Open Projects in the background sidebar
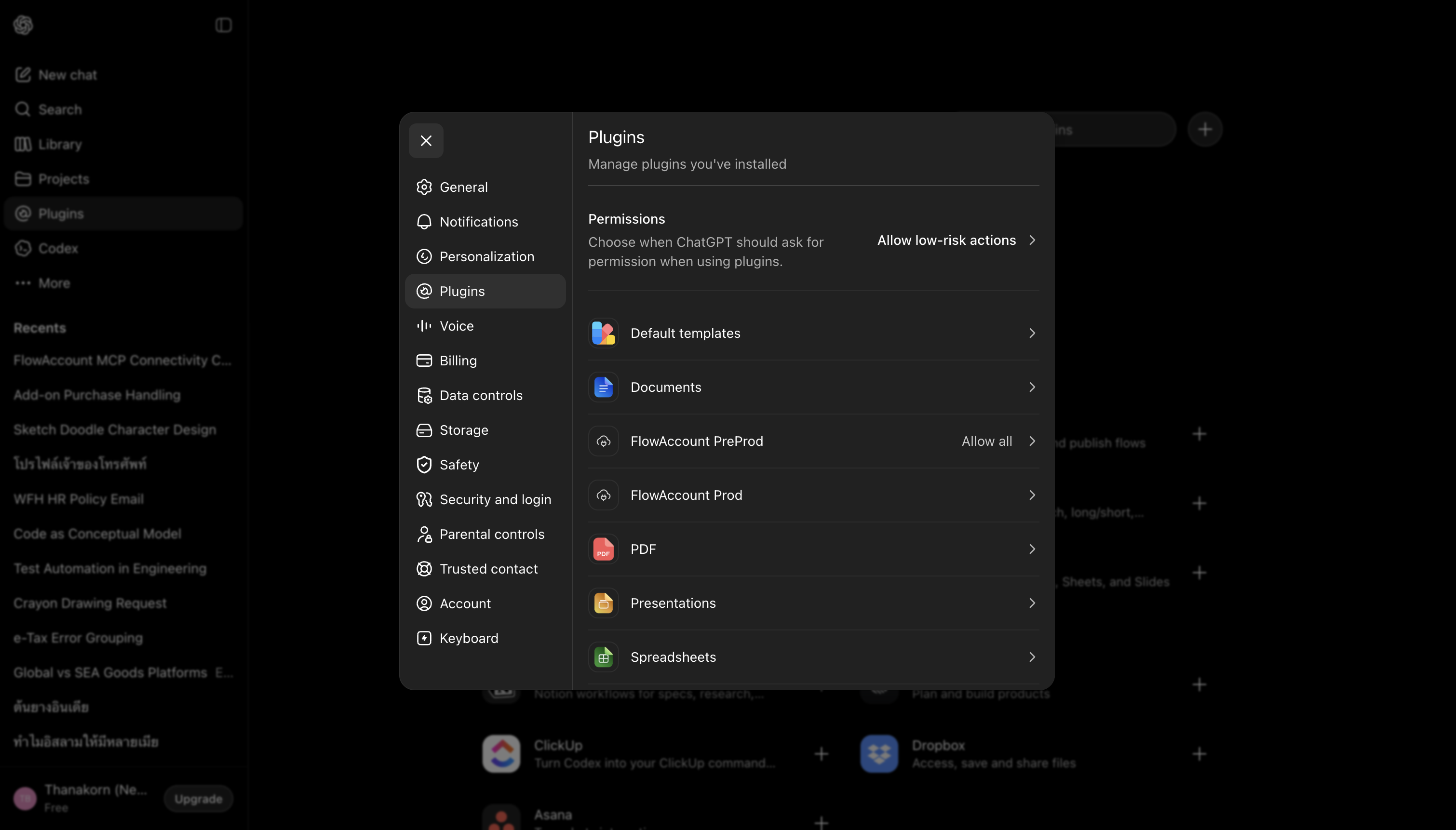Screen dimensions: 1456x830 point(123,179)
